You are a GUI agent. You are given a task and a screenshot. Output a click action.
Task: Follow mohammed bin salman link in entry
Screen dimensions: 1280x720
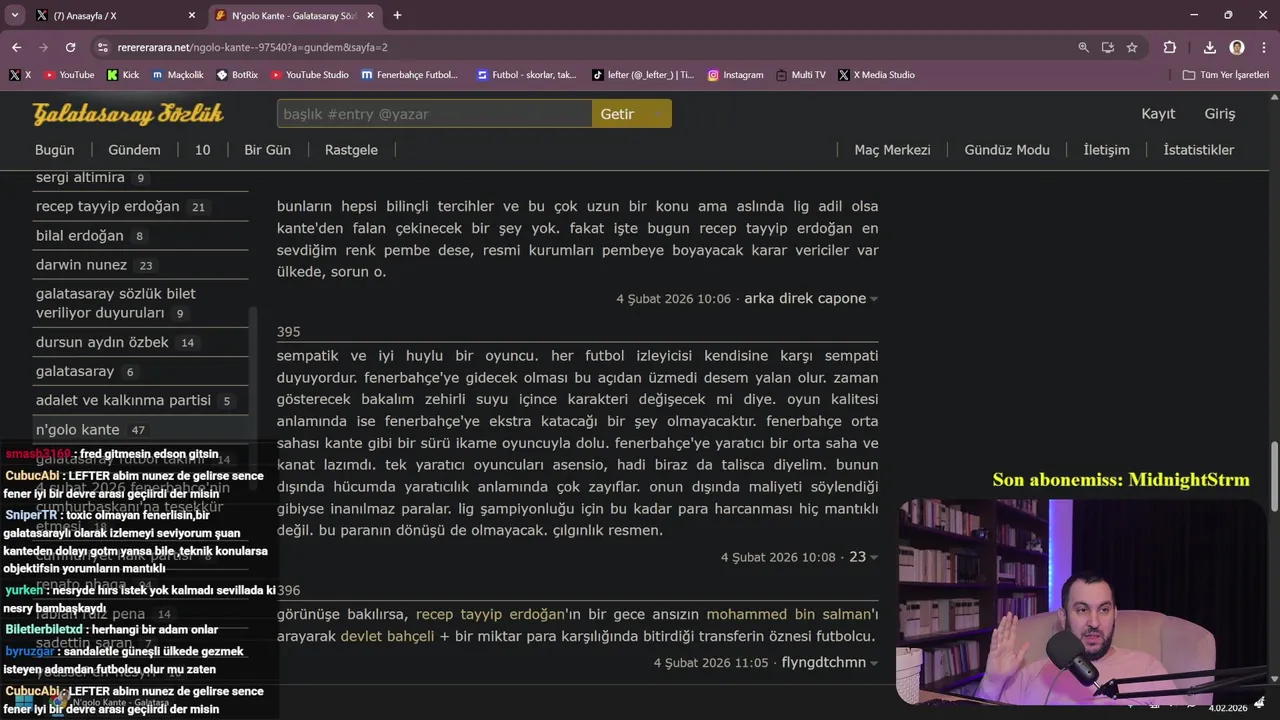pos(792,614)
